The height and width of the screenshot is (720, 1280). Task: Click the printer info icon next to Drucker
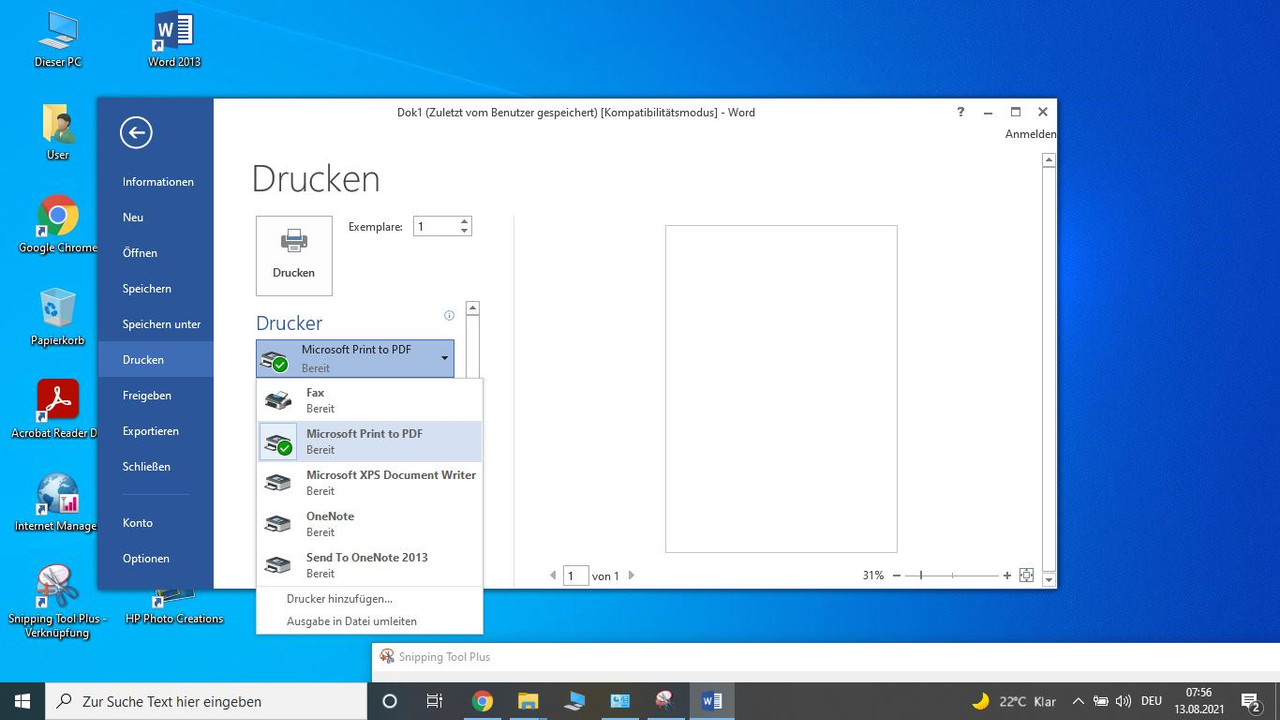pos(449,316)
